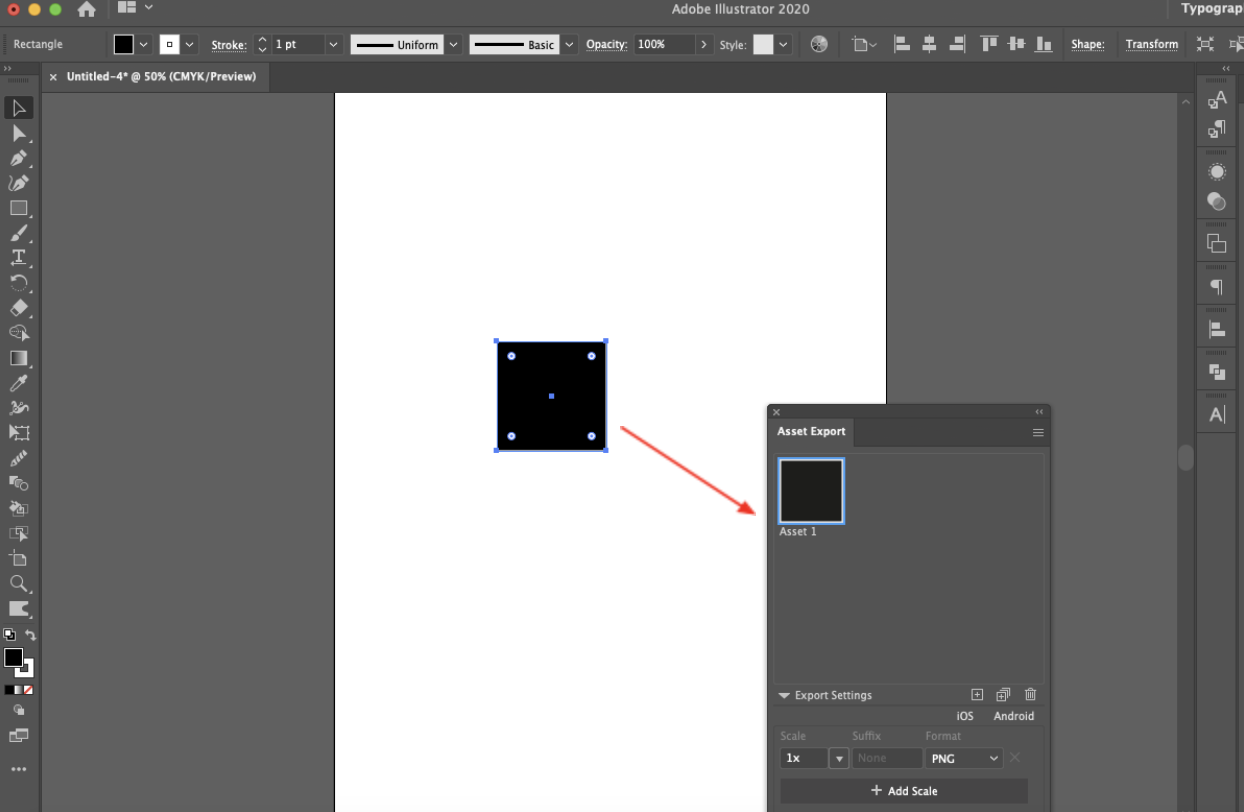The image size is (1244, 812).
Task: Select the Zoom magnifier tool
Action: tap(18, 583)
